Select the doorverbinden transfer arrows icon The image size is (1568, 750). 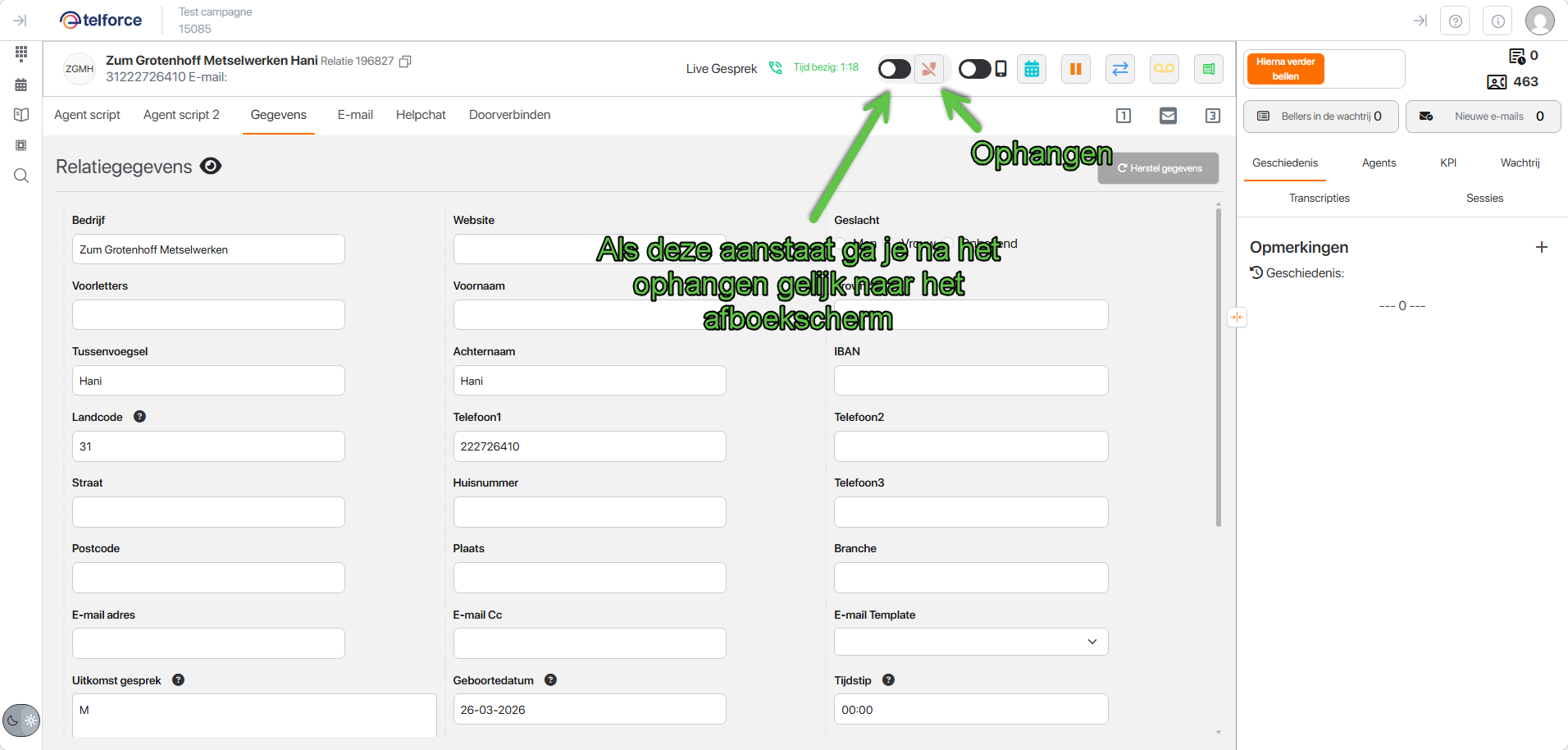coord(1119,69)
